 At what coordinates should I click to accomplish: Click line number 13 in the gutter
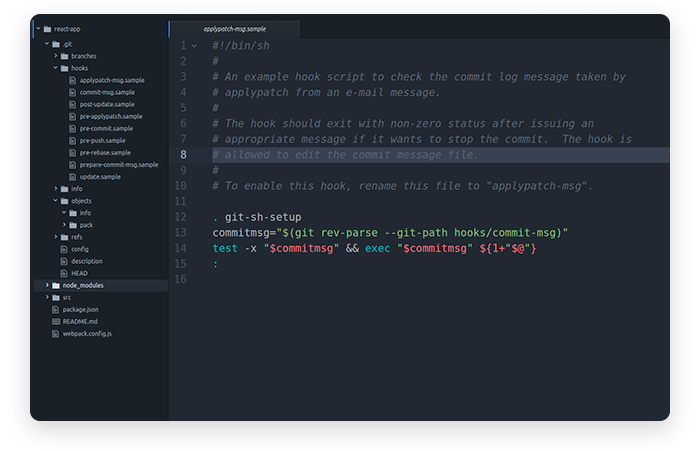(181, 232)
